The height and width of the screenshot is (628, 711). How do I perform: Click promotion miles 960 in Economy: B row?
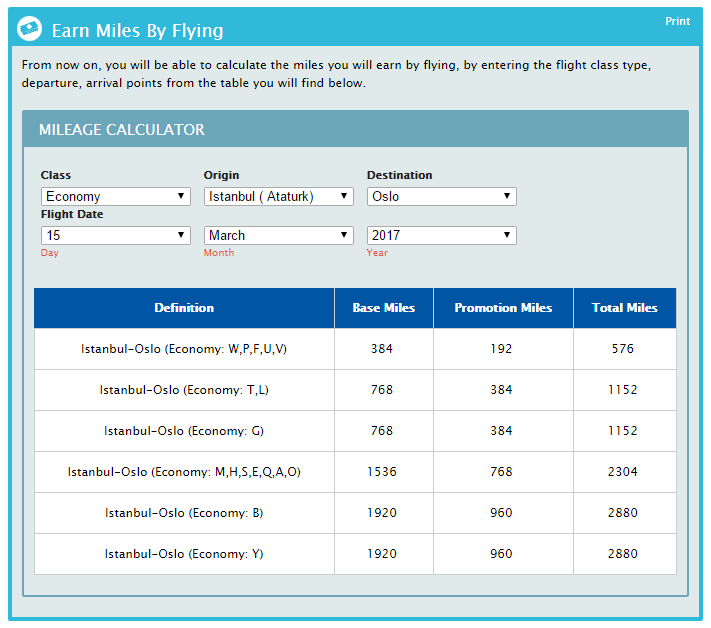501,513
